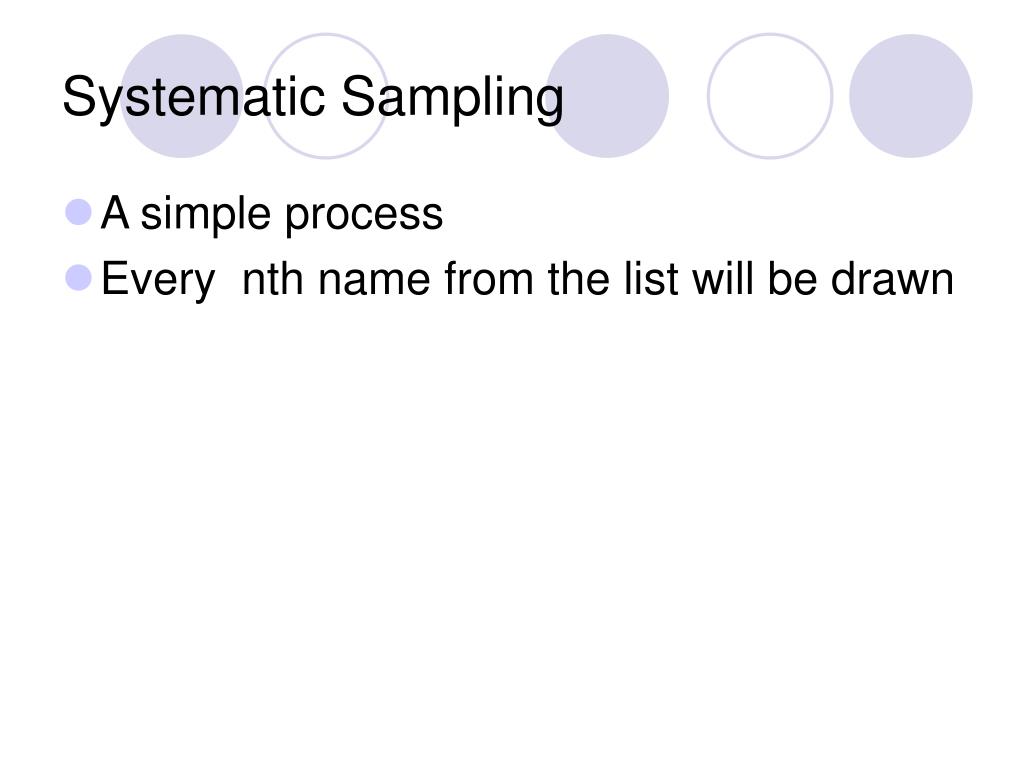Select the word "from" in the second bullet
The height and width of the screenshot is (768, 1024).
coord(488,279)
